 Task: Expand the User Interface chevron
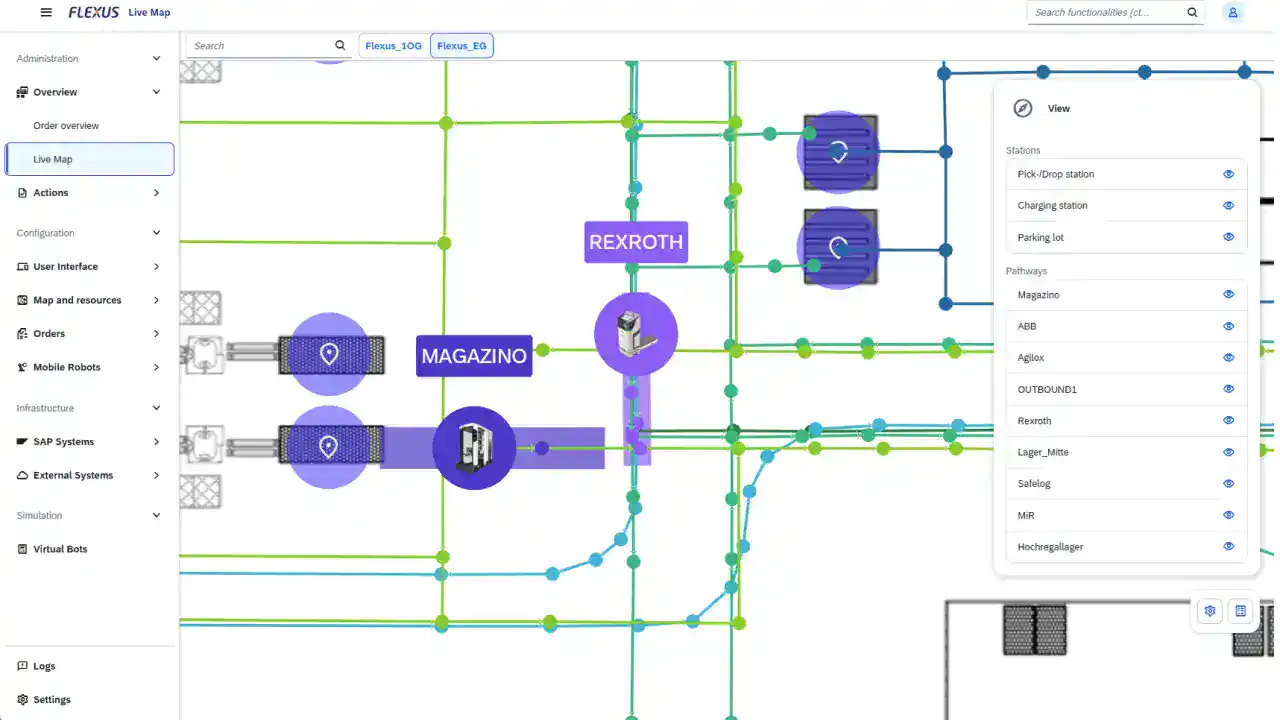pyautogui.click(x=156, y=267)
